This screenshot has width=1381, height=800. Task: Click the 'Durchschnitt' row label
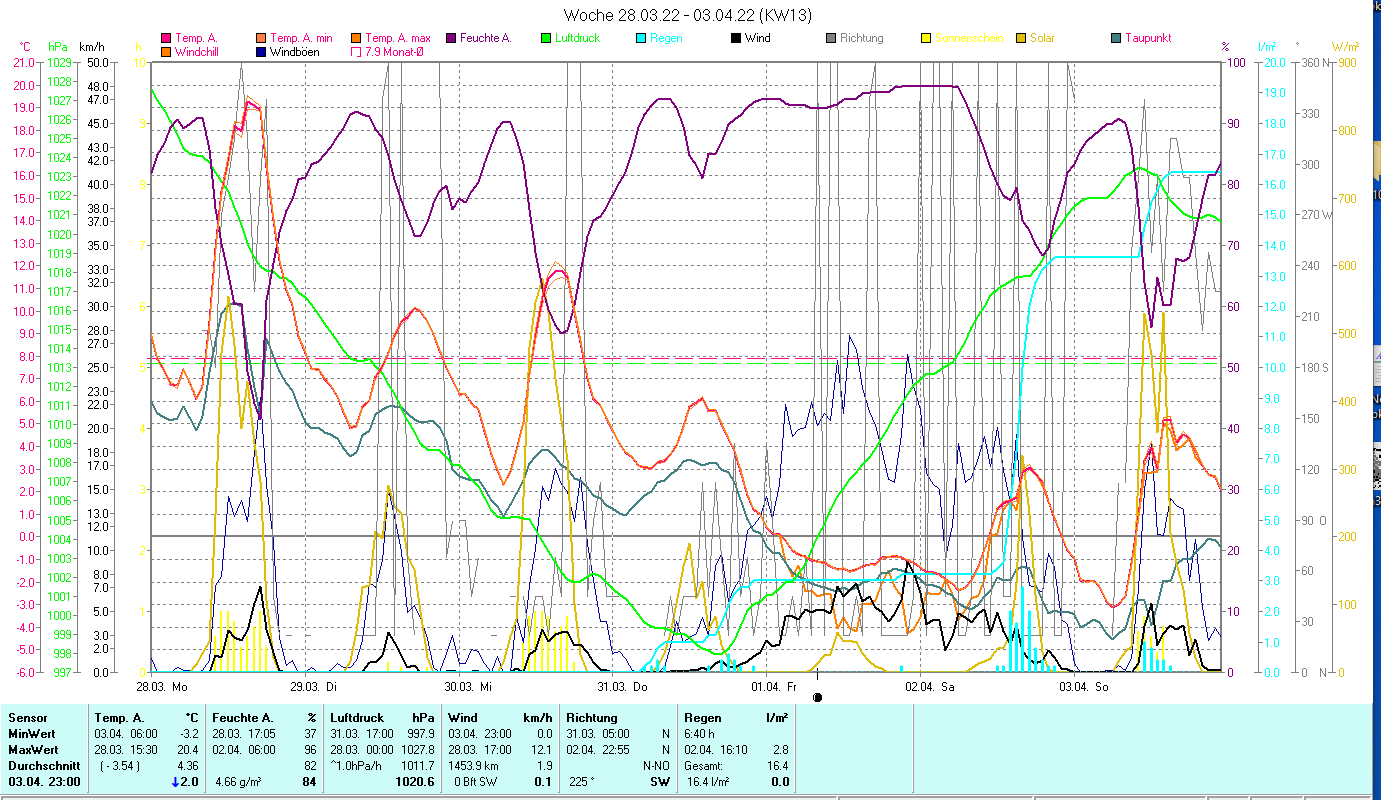pyautogui.click(x=42, y=765)
